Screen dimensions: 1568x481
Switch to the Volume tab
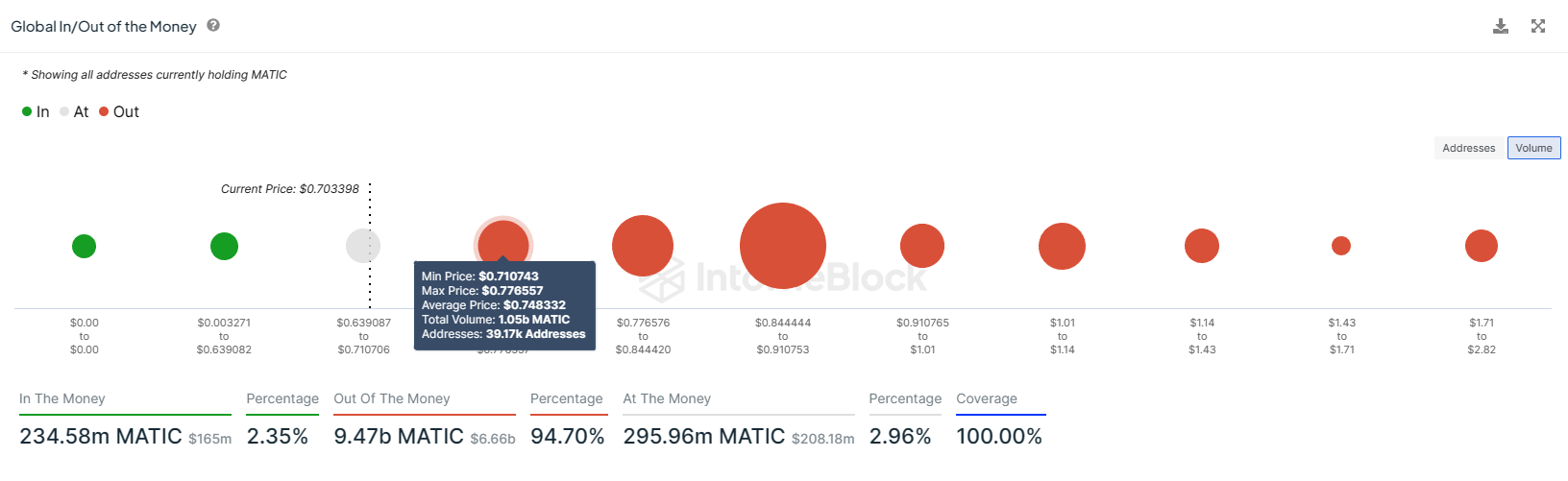[1533, 148]
